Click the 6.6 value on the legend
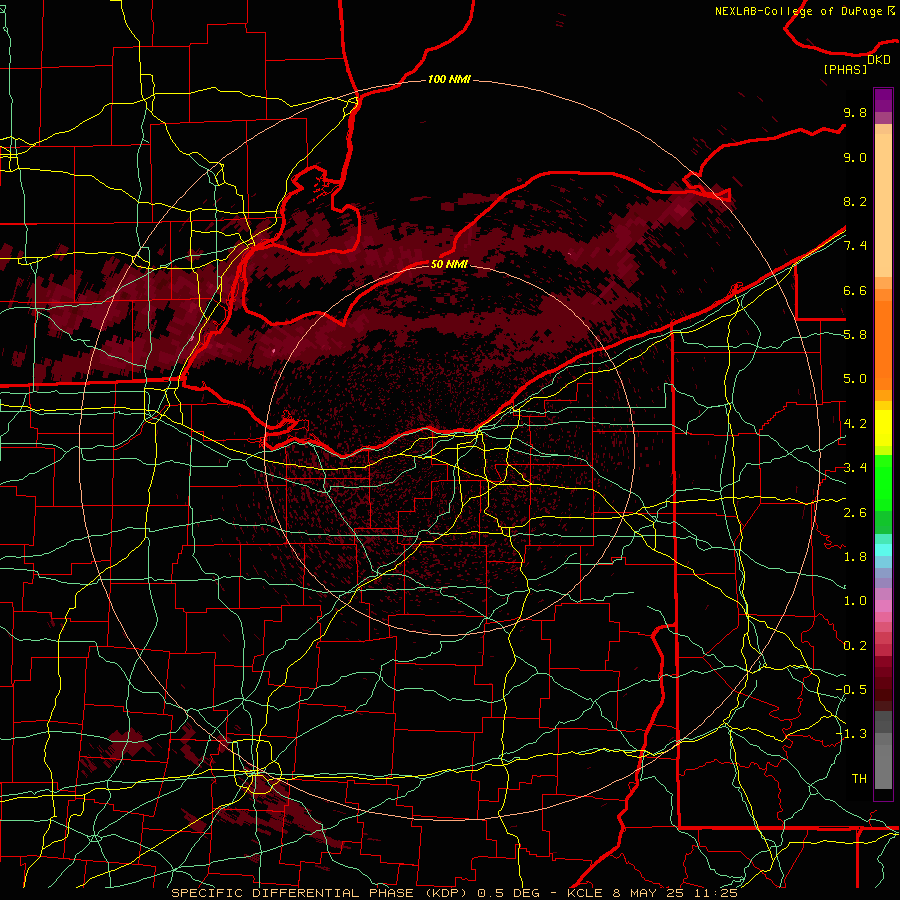Viewport: 900px width, 900px height. [x=855, y=290]
